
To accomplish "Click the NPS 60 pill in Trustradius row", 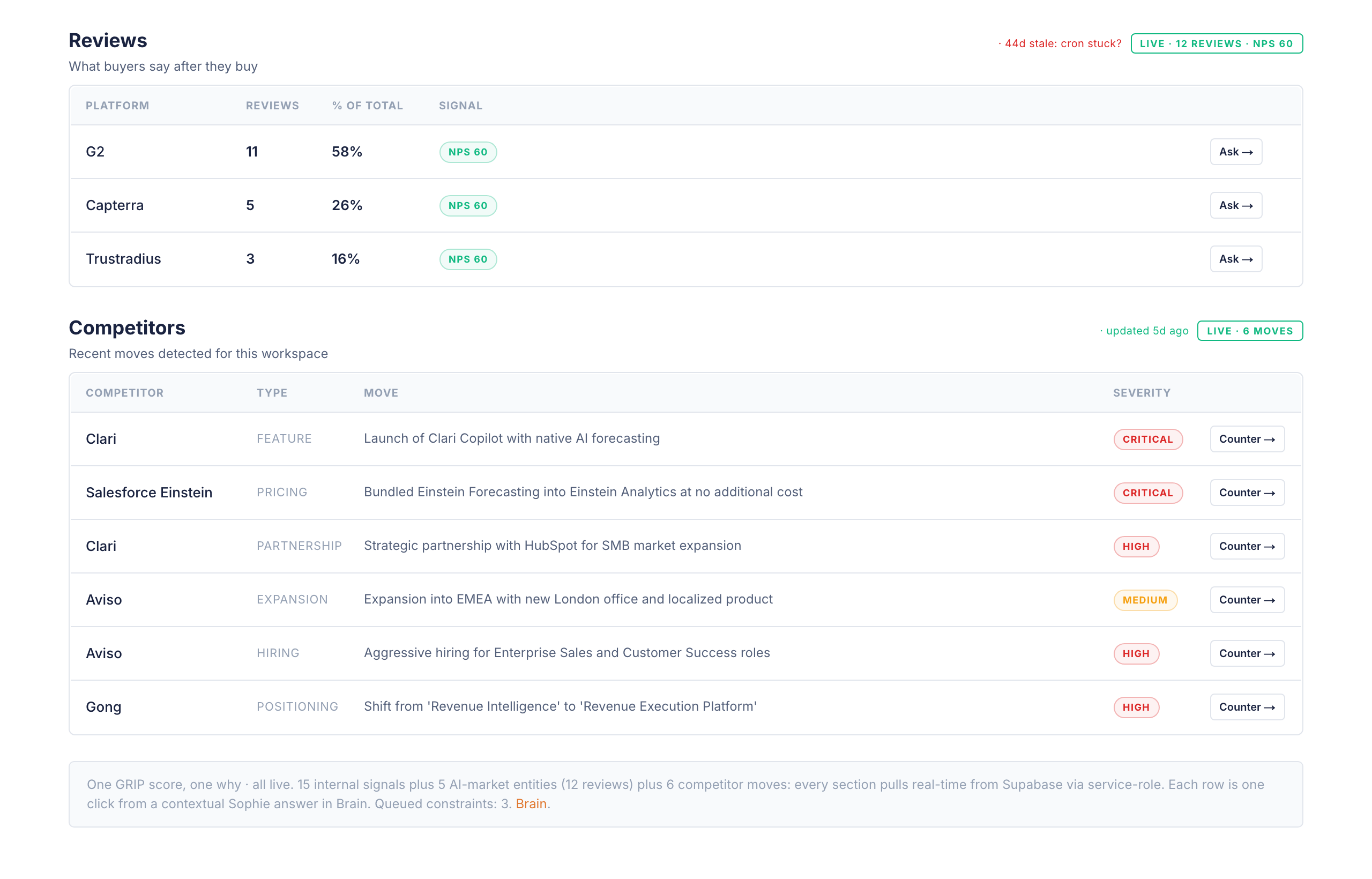I will click(468, 259).
